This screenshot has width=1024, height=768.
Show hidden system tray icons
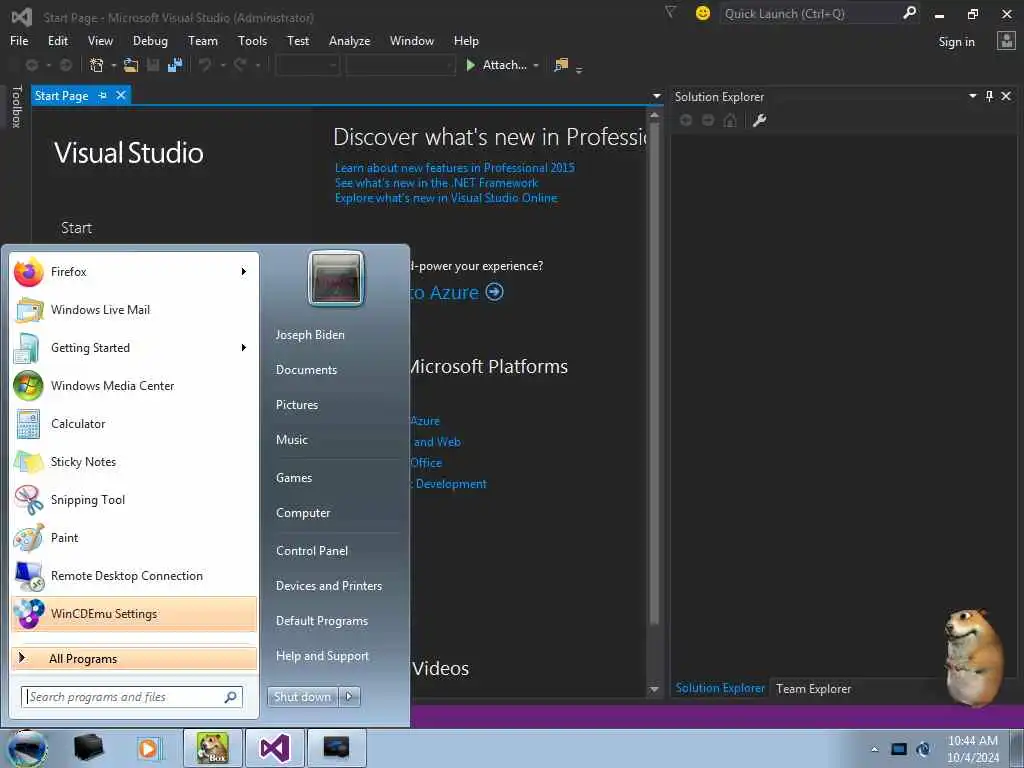coord(874,749)
